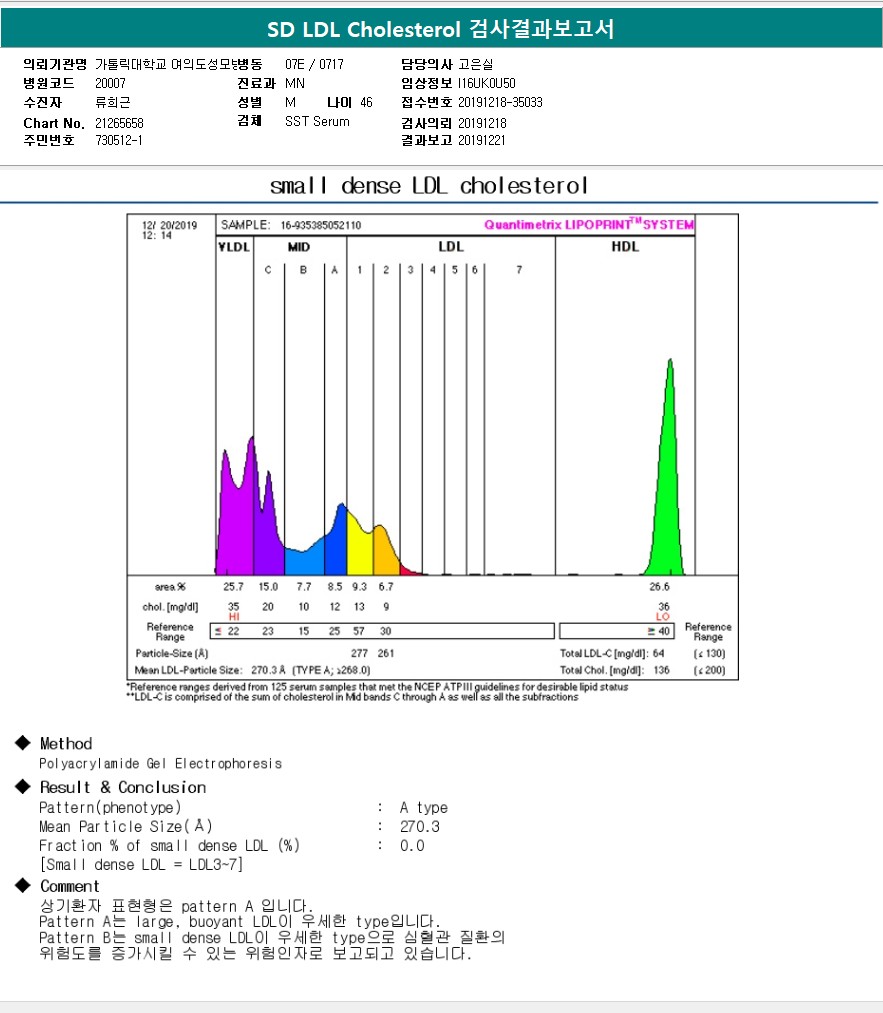883x1013 pixels.
Task: Click the red 'LO' flag
Action: [663, 617]
